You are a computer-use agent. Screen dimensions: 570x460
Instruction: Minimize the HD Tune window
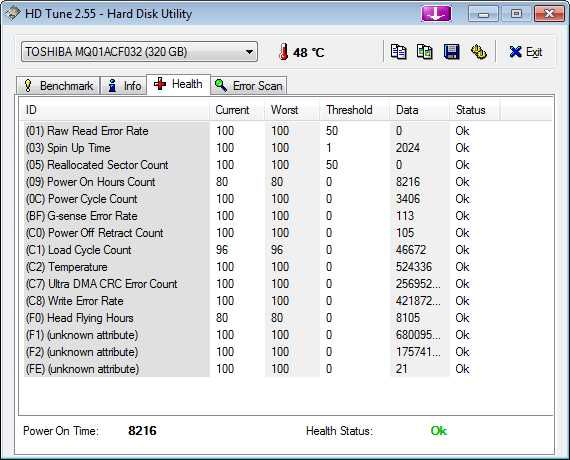pos(483,14)
